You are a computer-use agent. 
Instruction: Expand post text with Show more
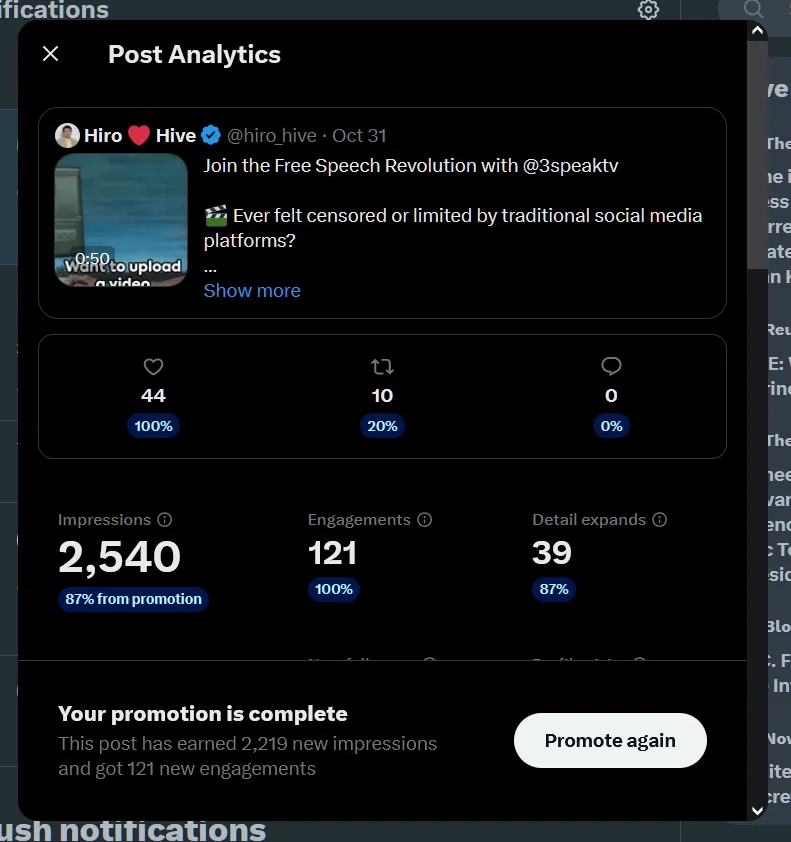point(252,291)
